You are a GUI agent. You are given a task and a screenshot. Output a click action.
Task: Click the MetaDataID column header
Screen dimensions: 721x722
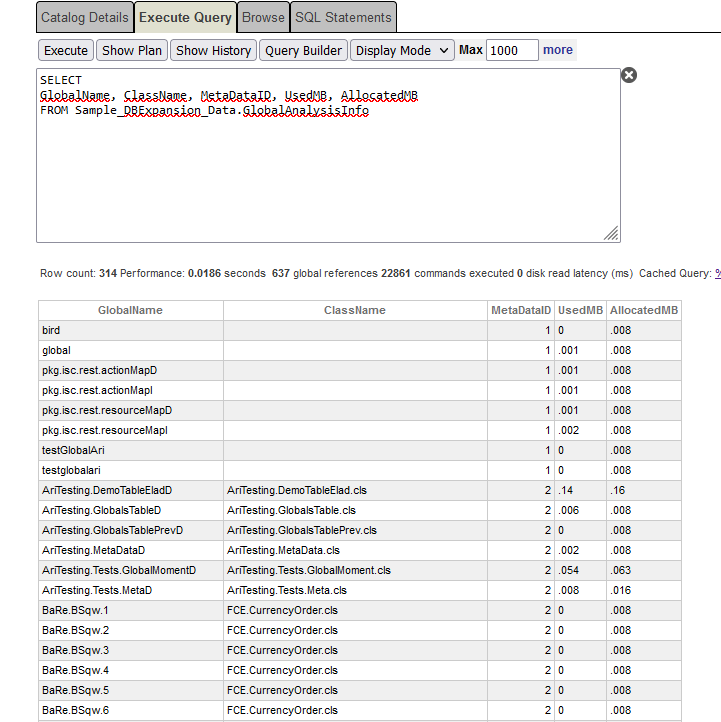coord(521,310)
